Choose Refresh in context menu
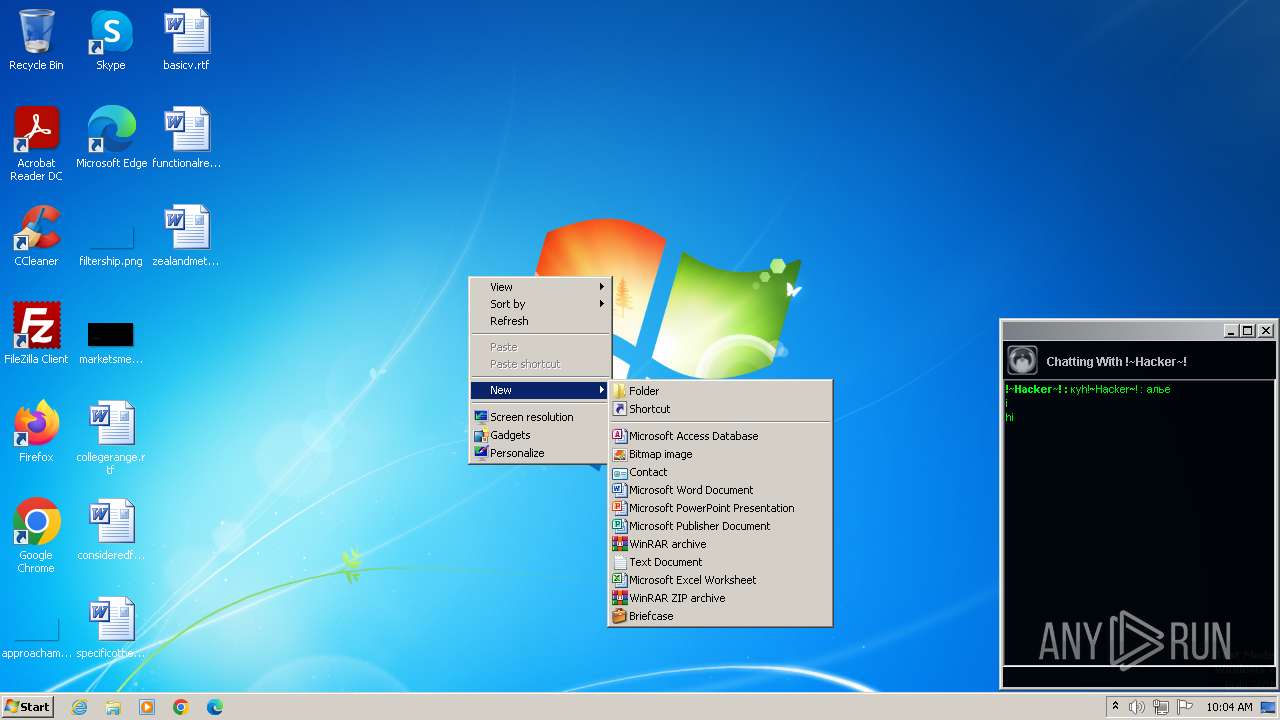 (540, 321)
